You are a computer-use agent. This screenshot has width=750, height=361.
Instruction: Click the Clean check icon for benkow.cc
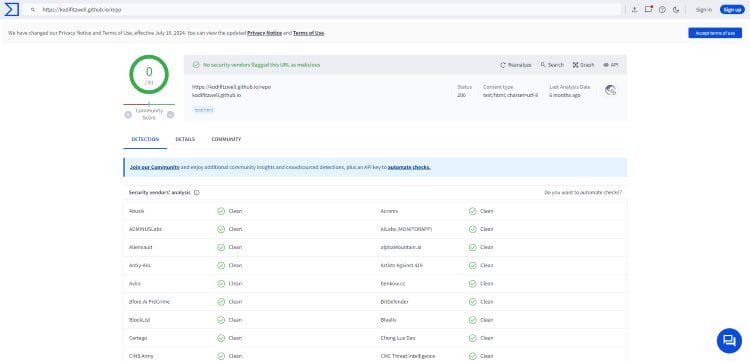pyautogui.click(x=473, y=284)
